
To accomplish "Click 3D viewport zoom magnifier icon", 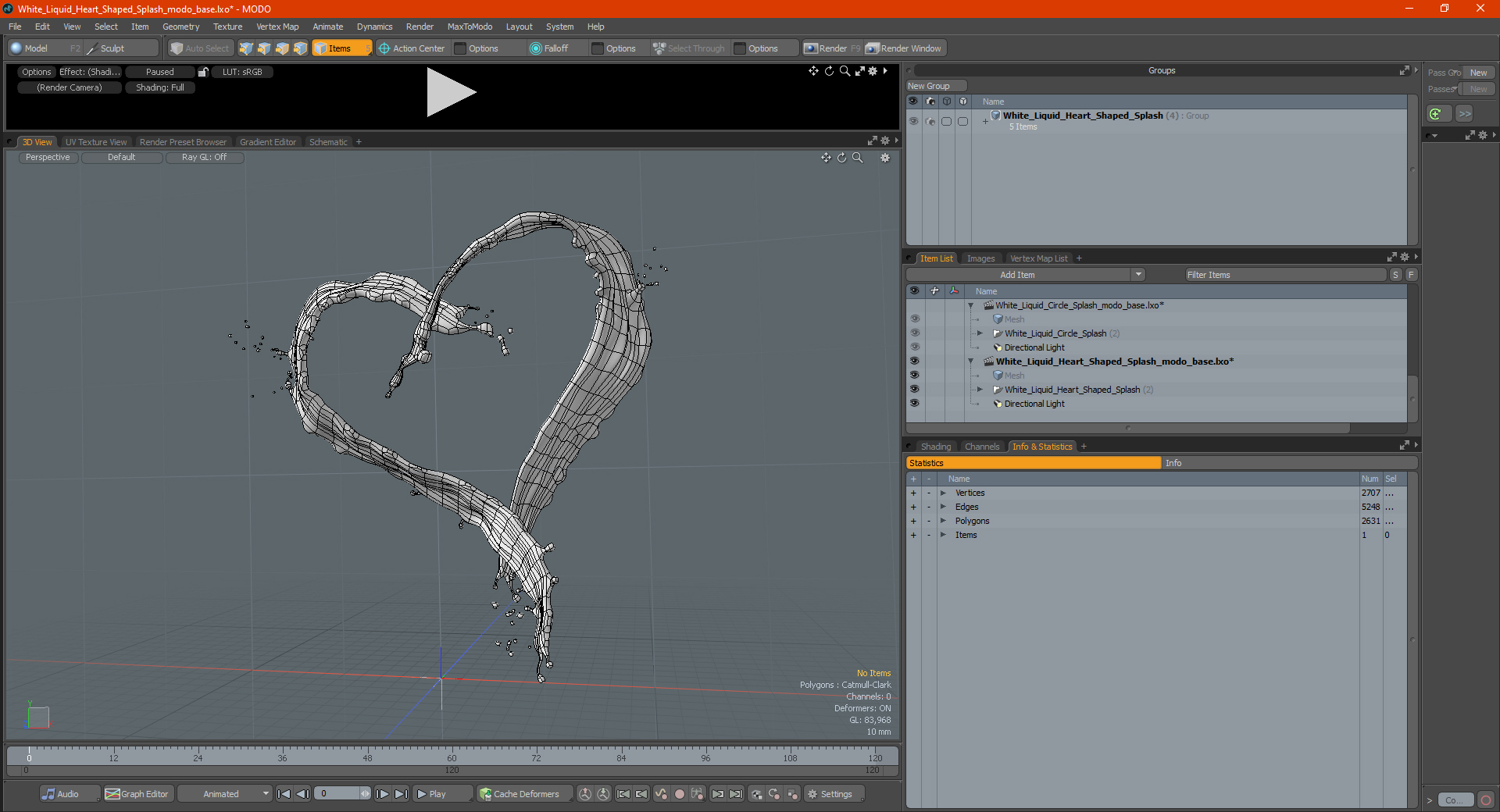I will (857, 158).
